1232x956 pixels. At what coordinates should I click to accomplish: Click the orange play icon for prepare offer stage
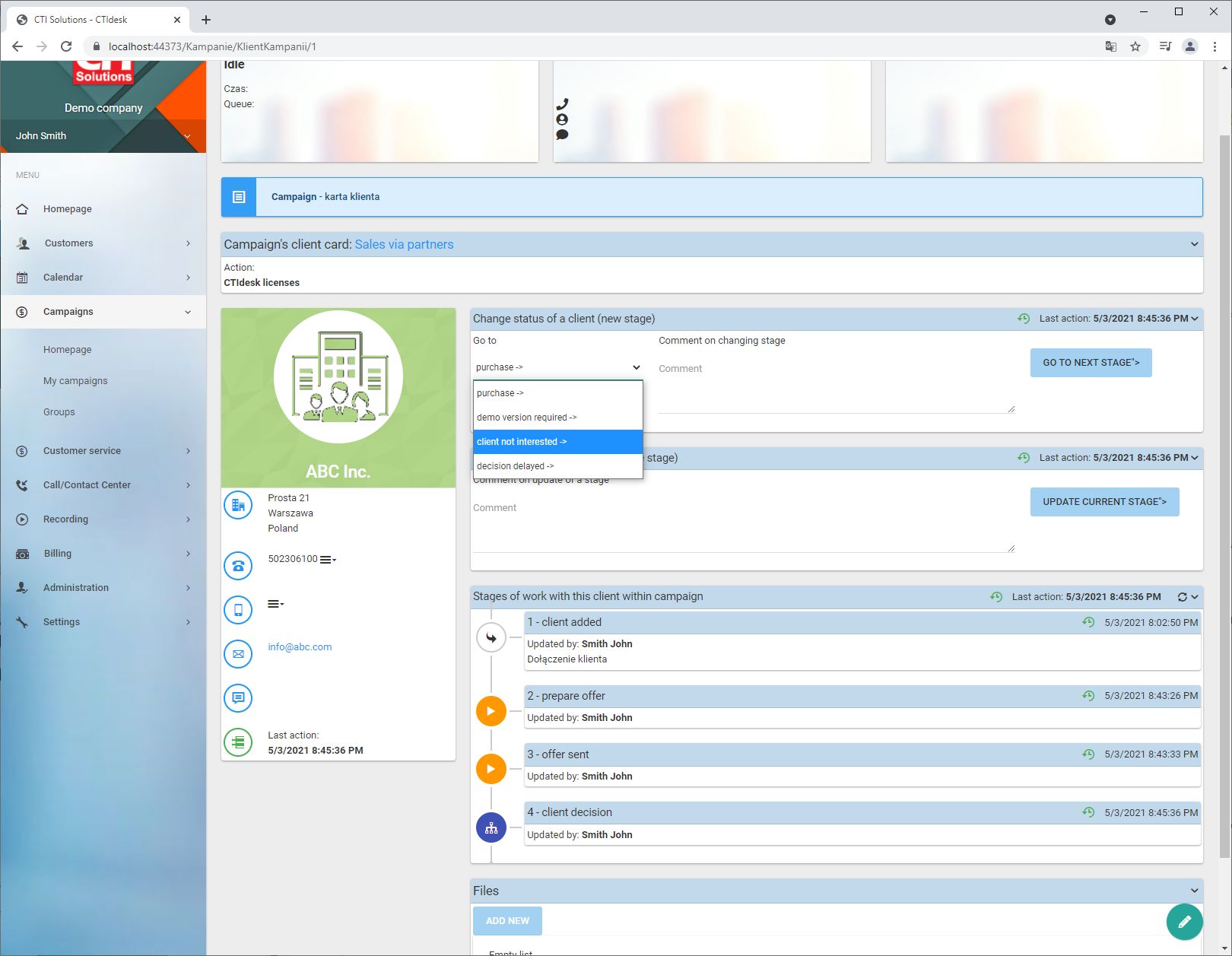(491, 711)
